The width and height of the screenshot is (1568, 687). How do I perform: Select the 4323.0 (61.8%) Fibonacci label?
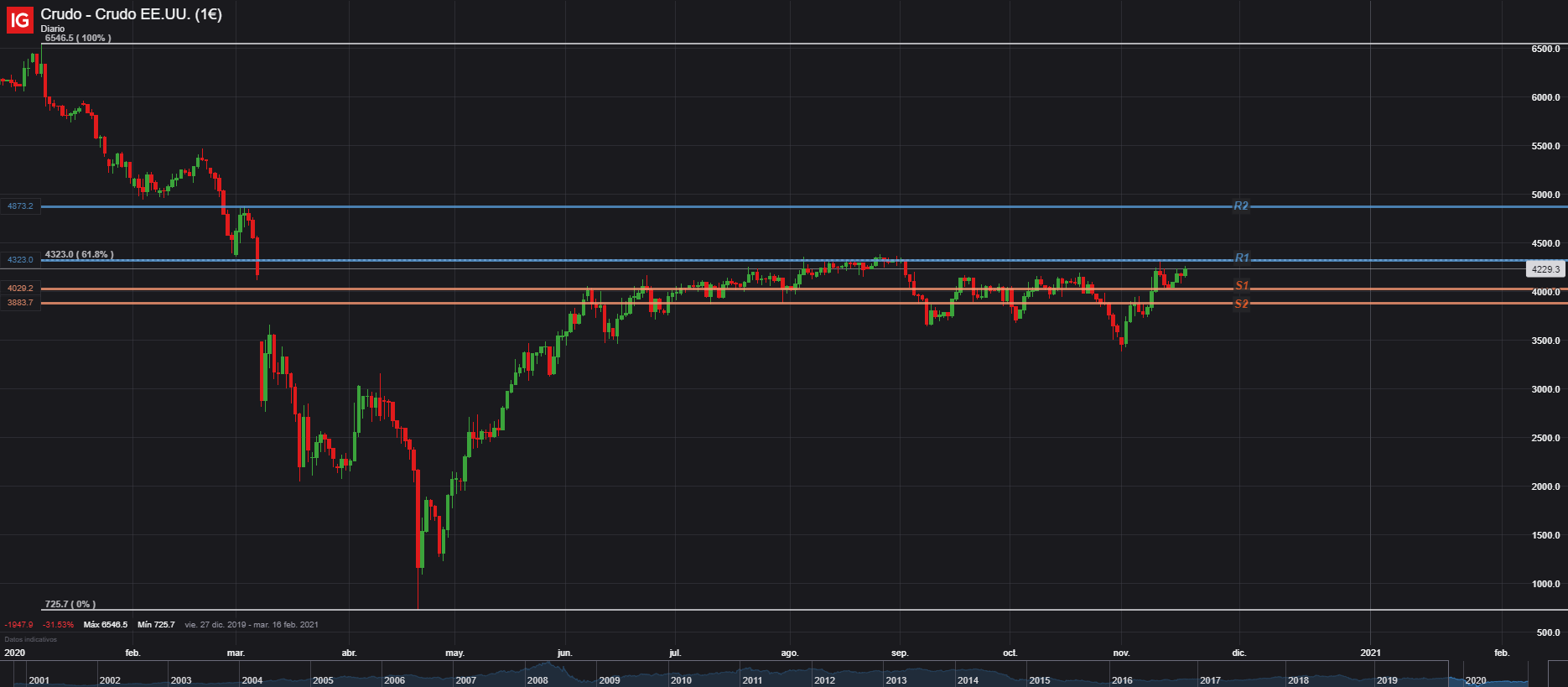80,254
